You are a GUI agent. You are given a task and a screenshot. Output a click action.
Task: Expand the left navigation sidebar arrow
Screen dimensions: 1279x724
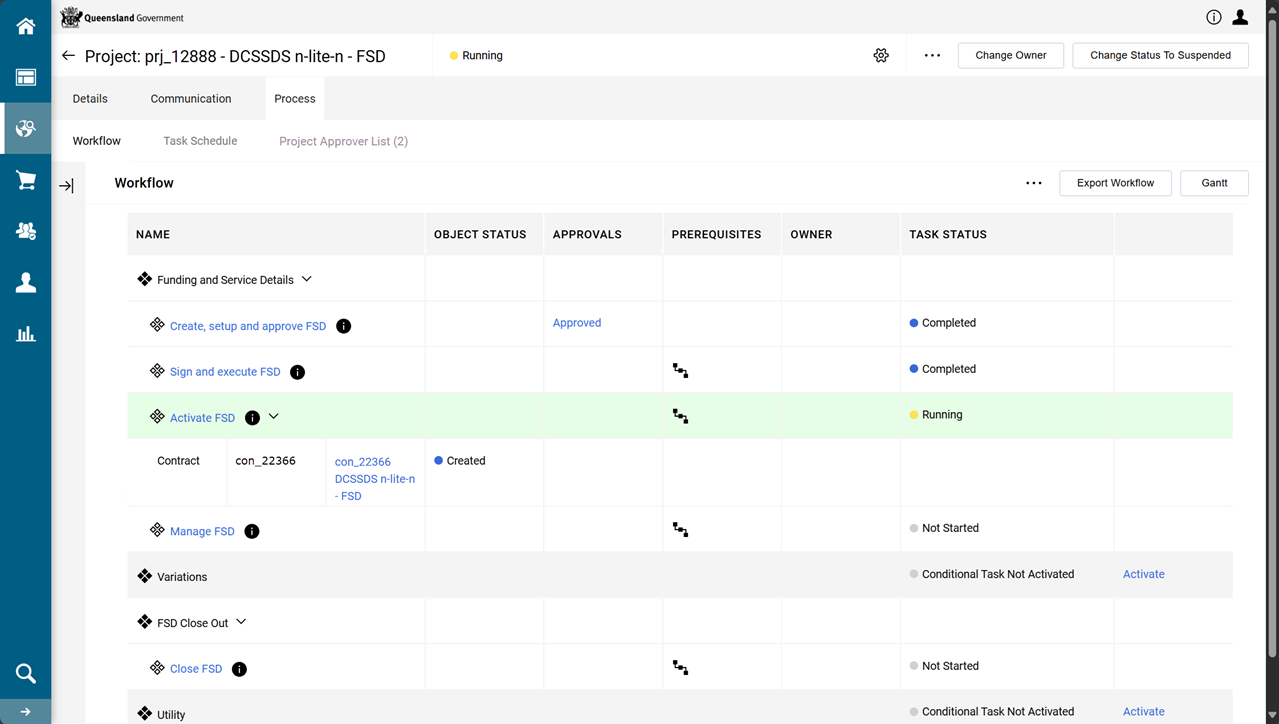pyautogui.click(x=26, y=712)
